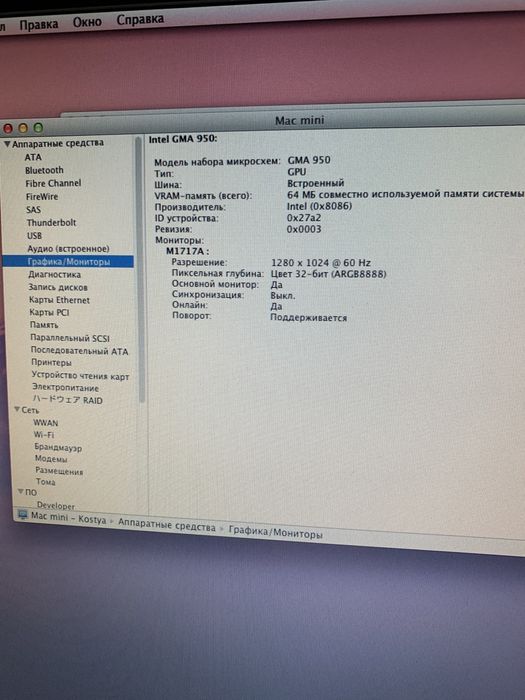Select FireWire in the sidebar

42,196
